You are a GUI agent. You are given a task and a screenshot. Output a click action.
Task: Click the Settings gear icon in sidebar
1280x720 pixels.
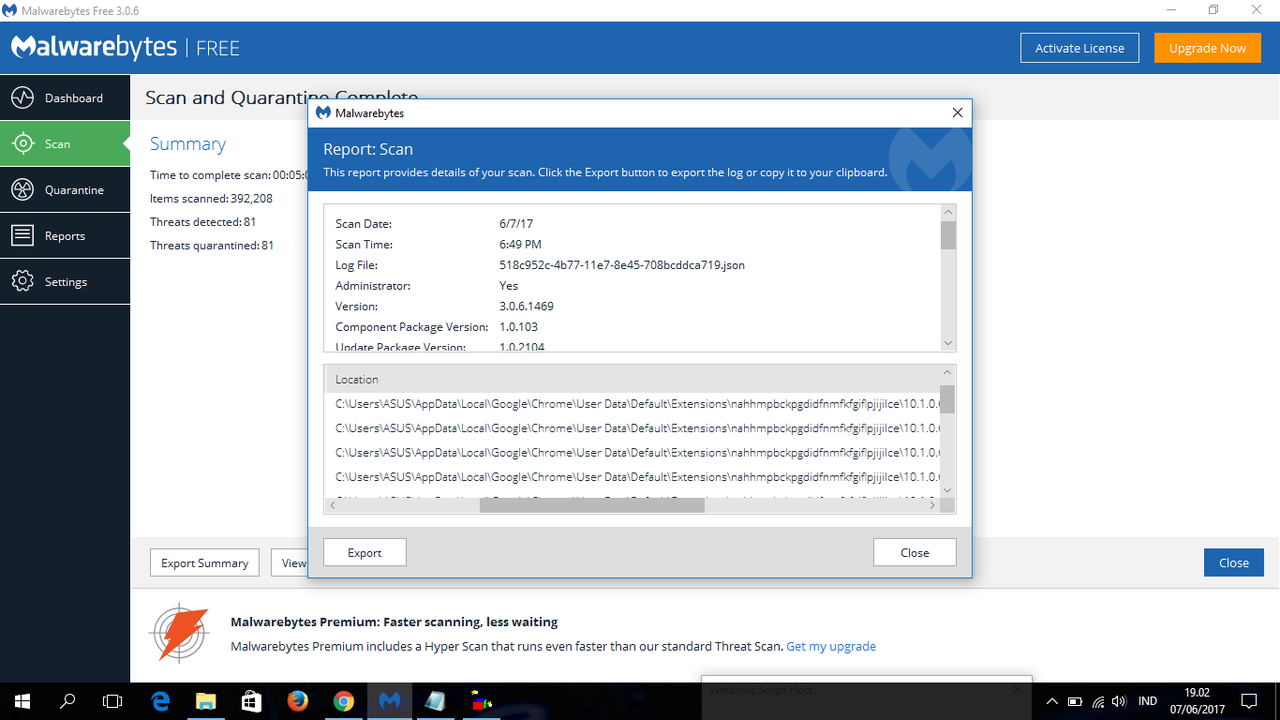(x=22, y=282)
